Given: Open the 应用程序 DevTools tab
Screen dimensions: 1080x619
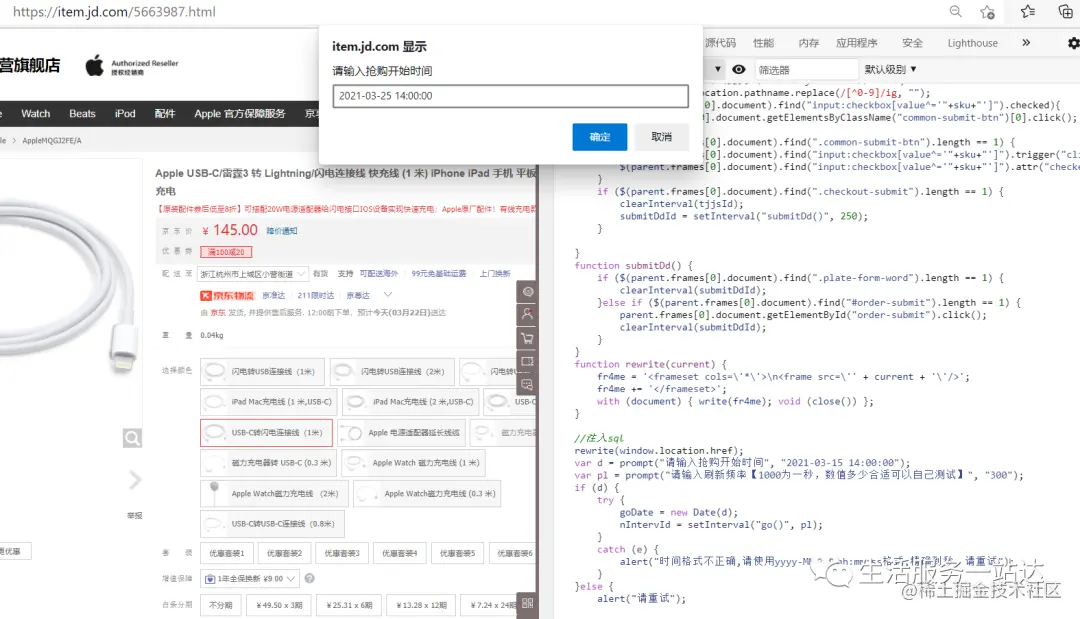Looking at the screenshot, I should [x=856, y=43].
